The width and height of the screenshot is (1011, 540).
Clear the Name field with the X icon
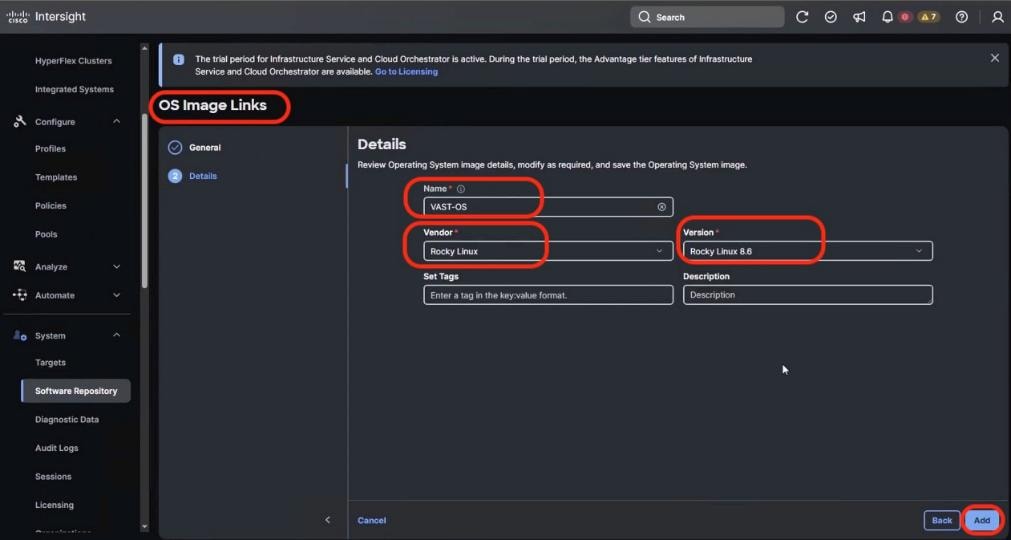[662, 207]
